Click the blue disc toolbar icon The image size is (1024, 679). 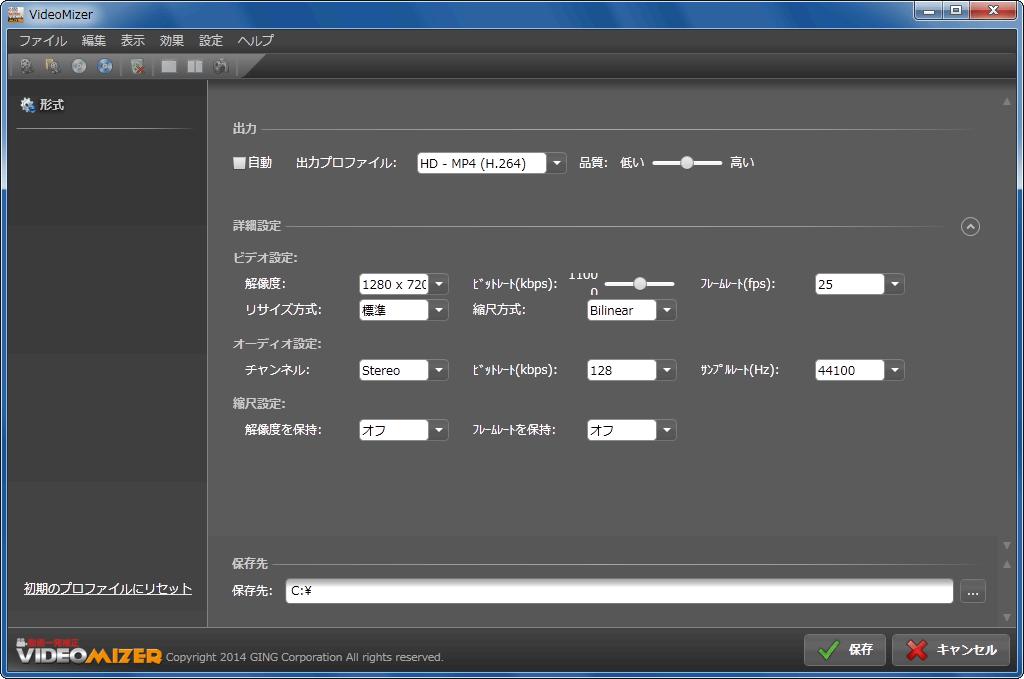[x=104, y=66]
